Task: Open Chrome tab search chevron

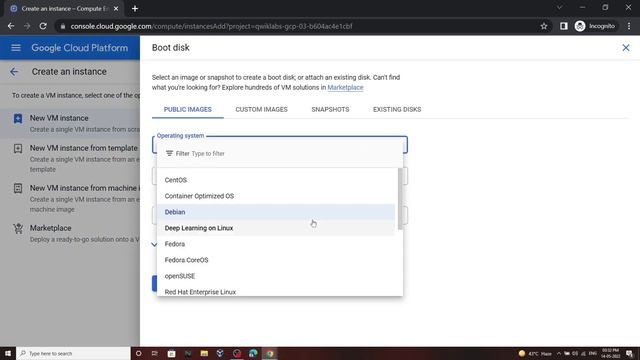Action: tap(560, 7)
